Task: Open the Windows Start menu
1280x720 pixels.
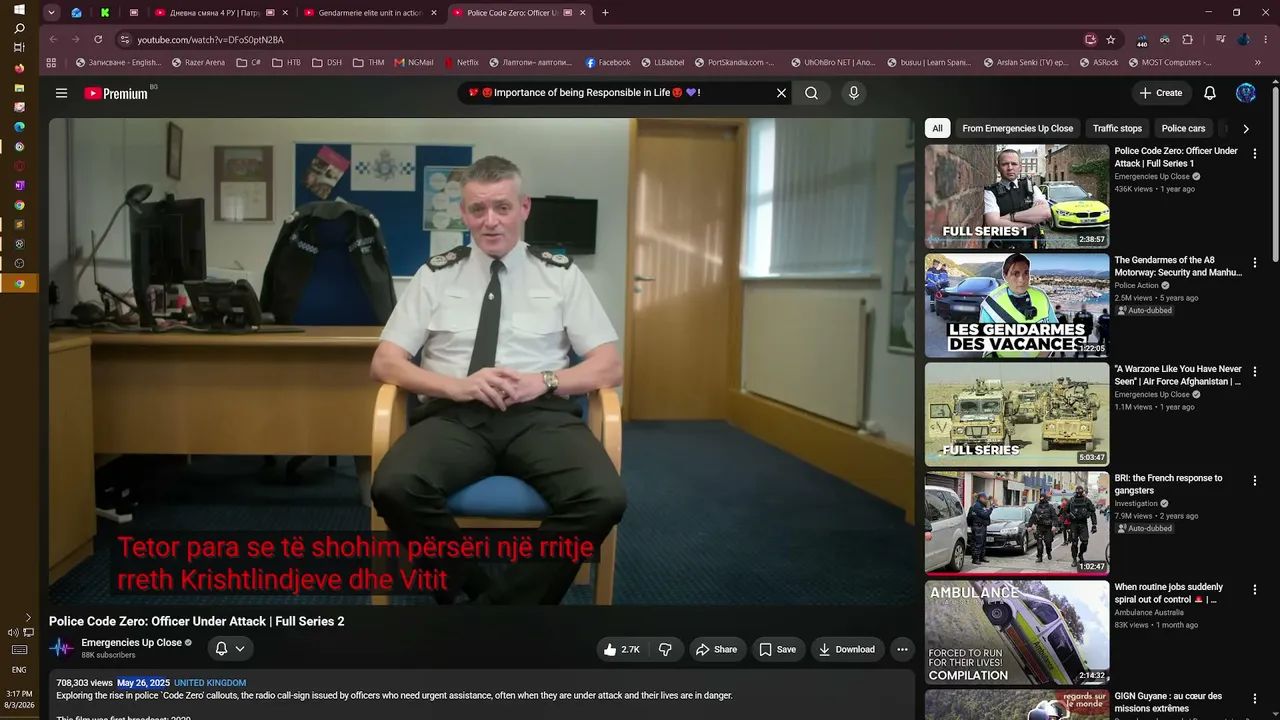Action: pos(19,9)
